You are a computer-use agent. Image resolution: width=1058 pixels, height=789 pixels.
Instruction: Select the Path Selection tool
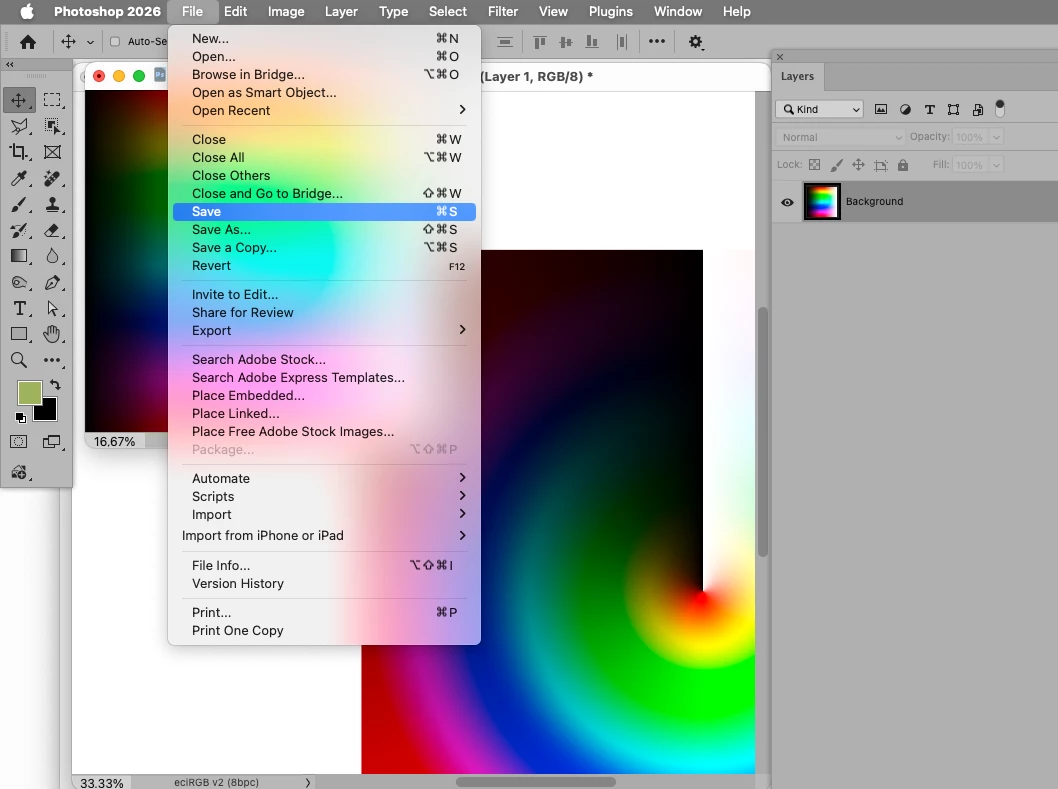point(52,308)
